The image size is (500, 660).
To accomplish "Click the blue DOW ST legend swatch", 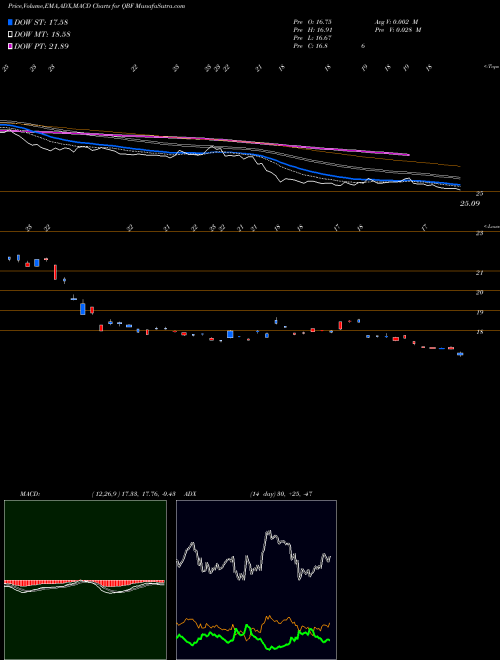I will [x=10, y=22].
